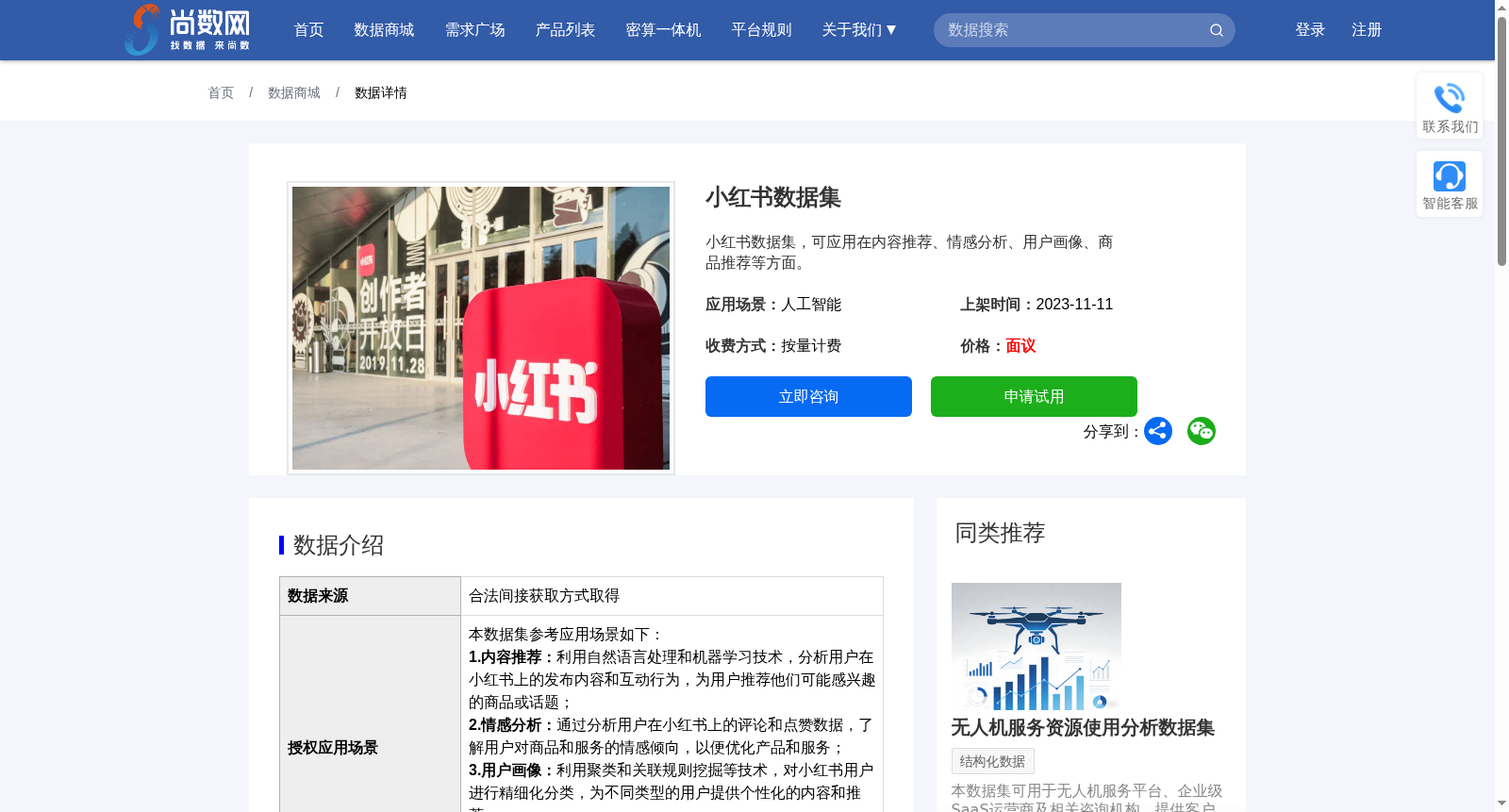Click the 申请试用 button
This screenshot has height=812, width=1509.
point(1034,396)
